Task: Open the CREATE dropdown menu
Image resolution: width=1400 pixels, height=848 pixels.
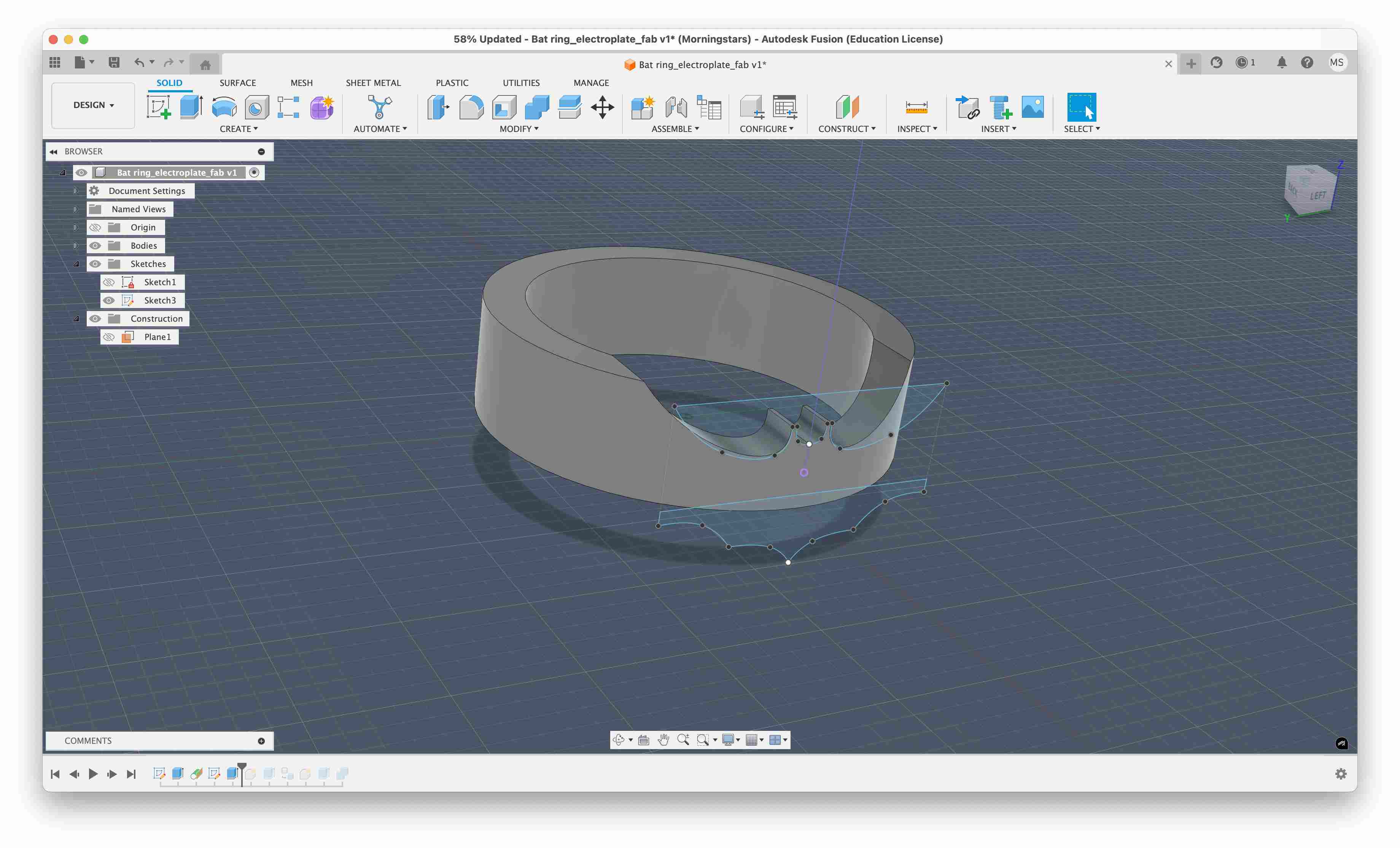Action: coord(239,129)
